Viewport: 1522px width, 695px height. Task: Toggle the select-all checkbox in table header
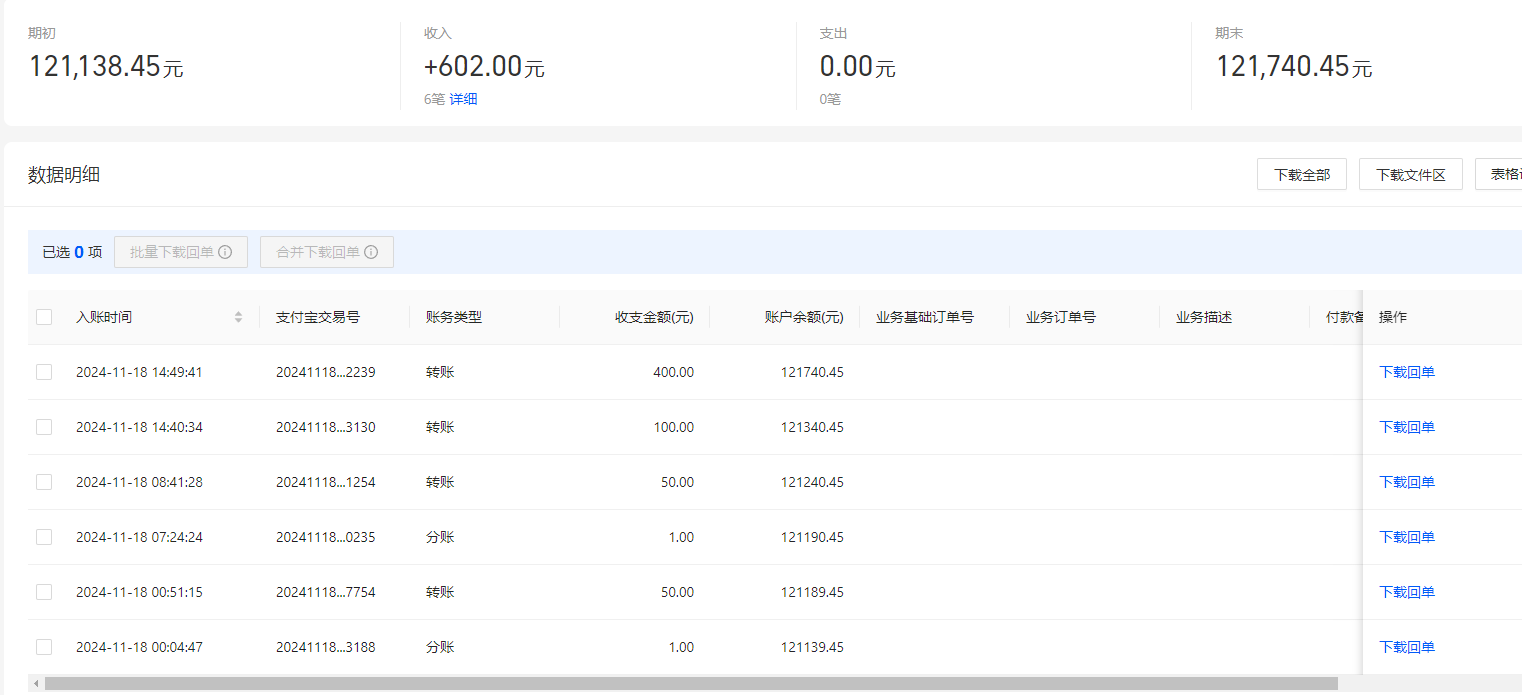coord(44,317)
